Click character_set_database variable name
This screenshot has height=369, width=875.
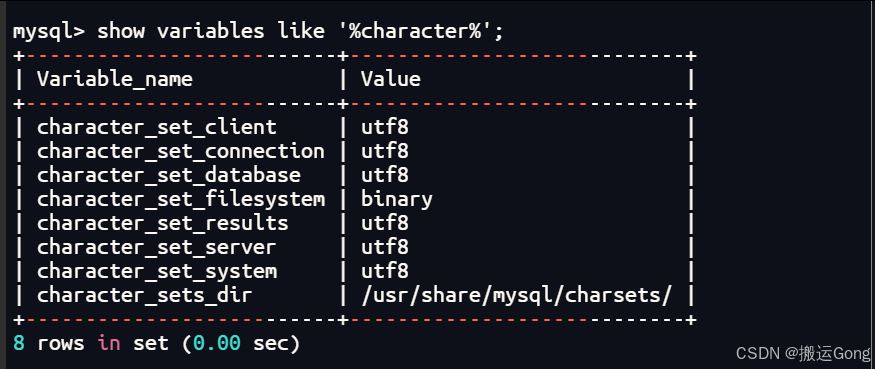pos(169,175)
